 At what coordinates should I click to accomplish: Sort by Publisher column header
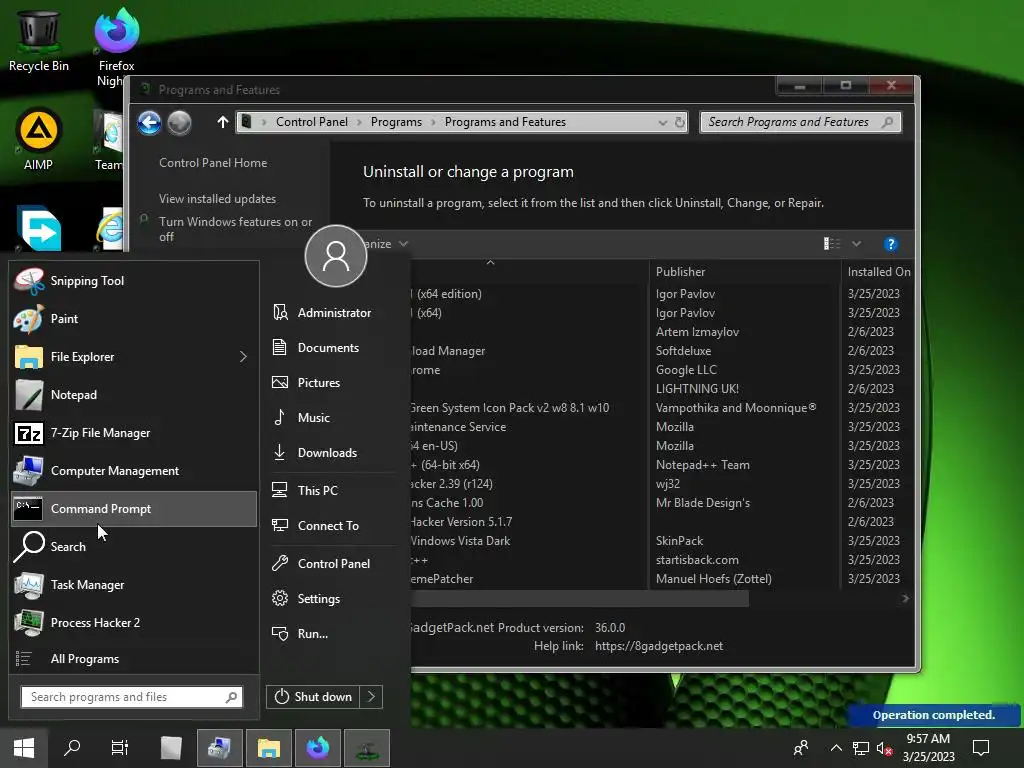tap(744, 272)
